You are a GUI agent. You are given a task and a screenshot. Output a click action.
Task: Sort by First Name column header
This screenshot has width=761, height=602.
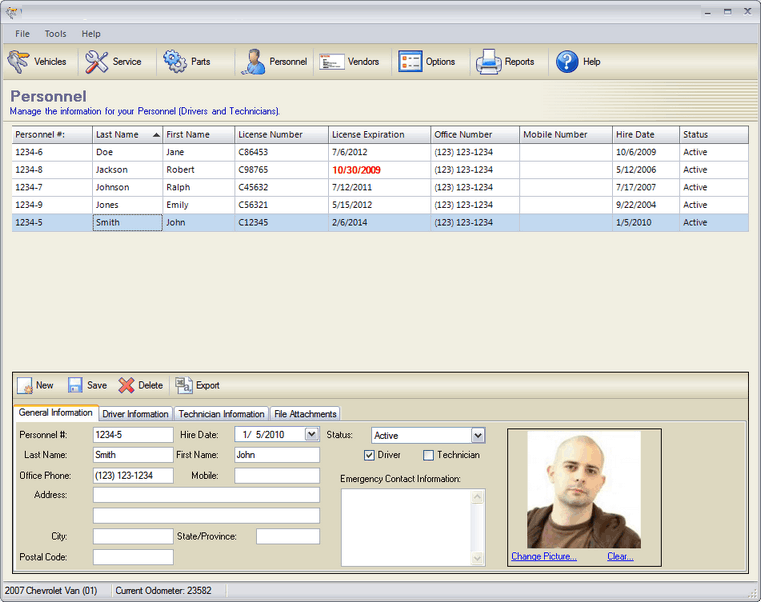199,134
